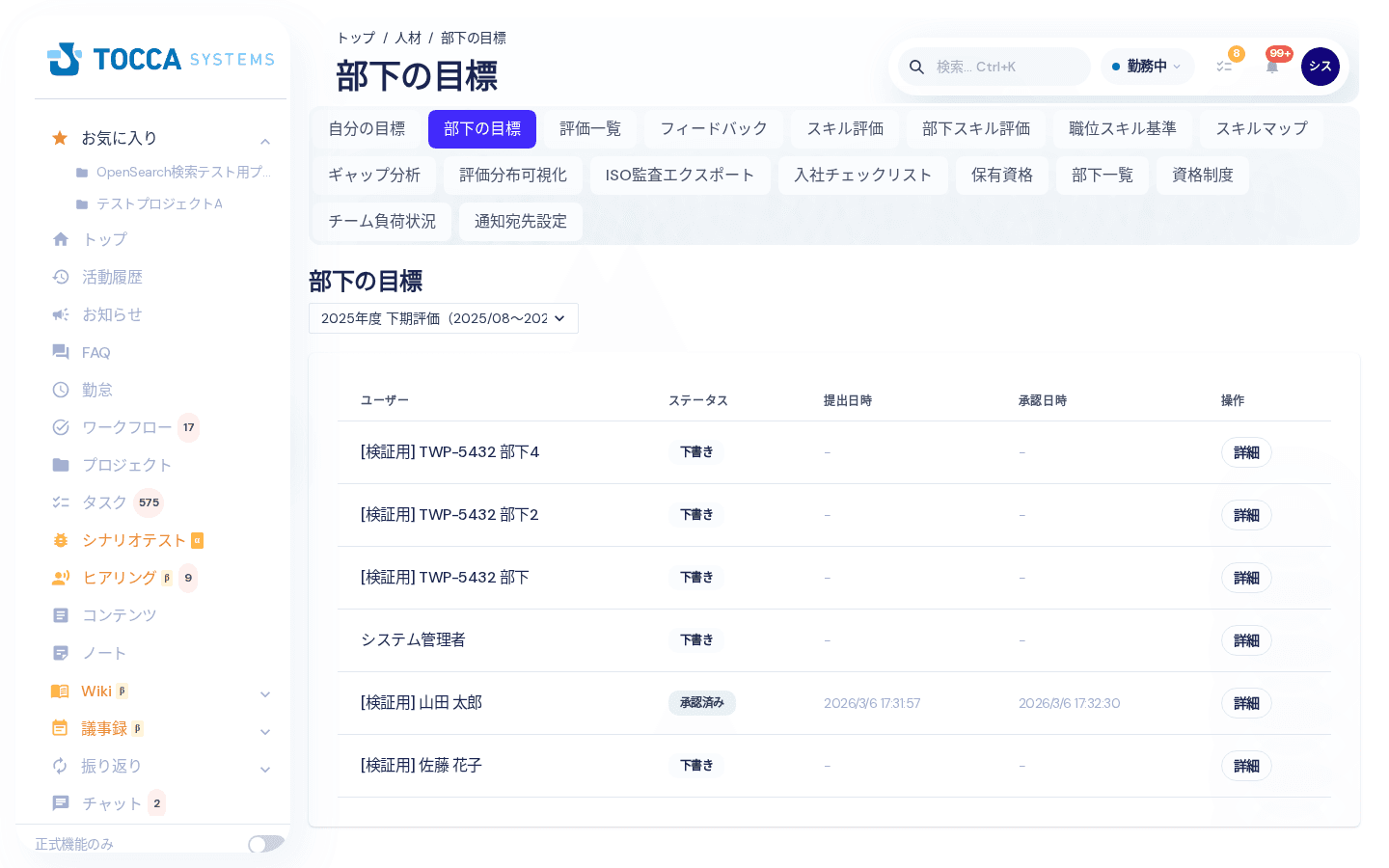Switch to スキルマップ tab
The image size is (1389, 868).
tap(1262, 129)
